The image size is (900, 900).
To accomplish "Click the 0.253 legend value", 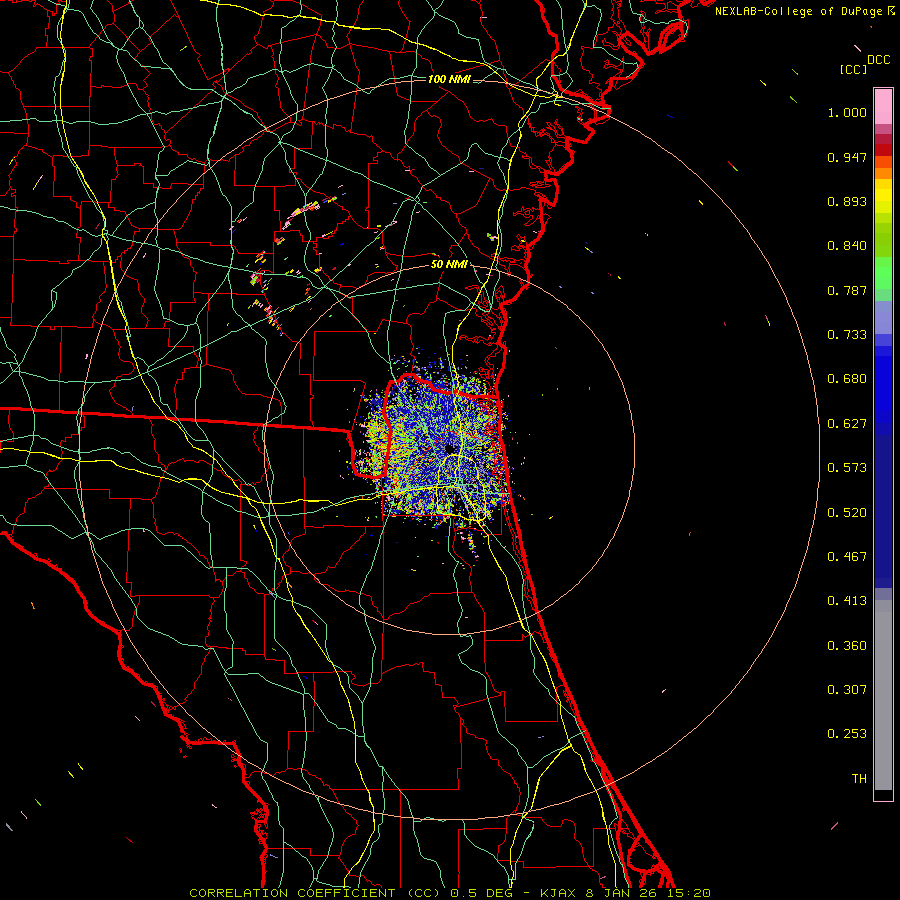I will click(x=847, y=734).
